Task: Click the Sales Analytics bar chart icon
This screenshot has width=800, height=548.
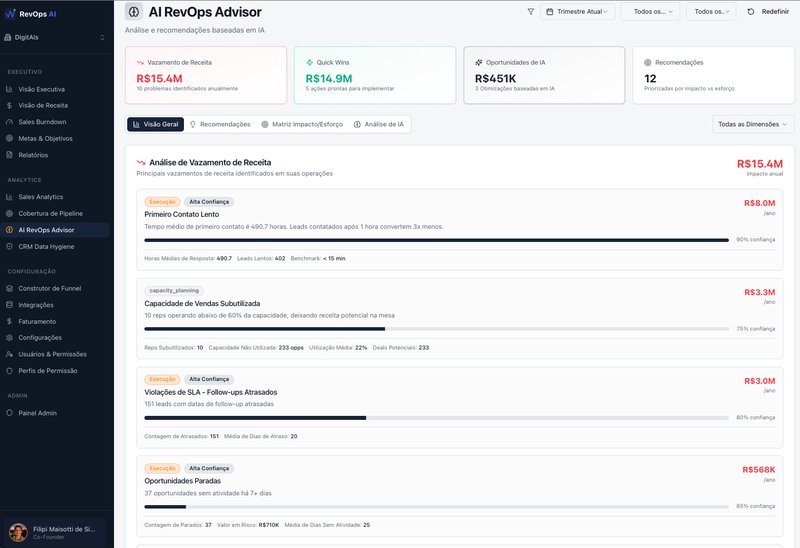Action: (x=9, y=197)
